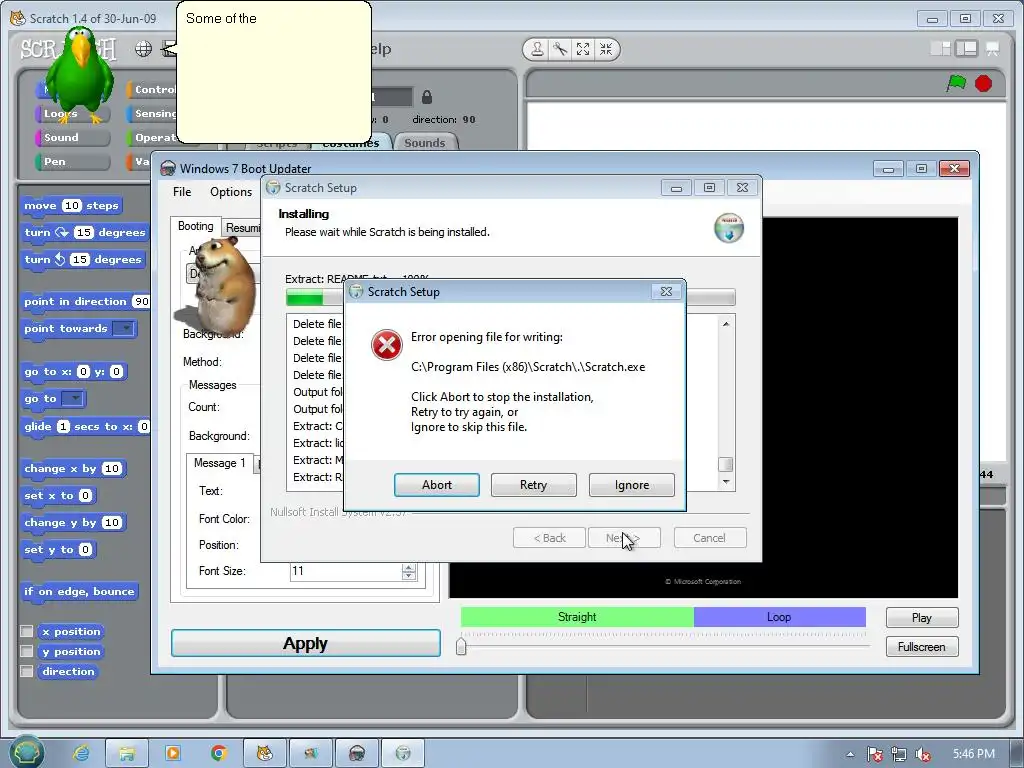
Task: Click the install log scrollbar up arrow
Action: click(x=726, y=324)
